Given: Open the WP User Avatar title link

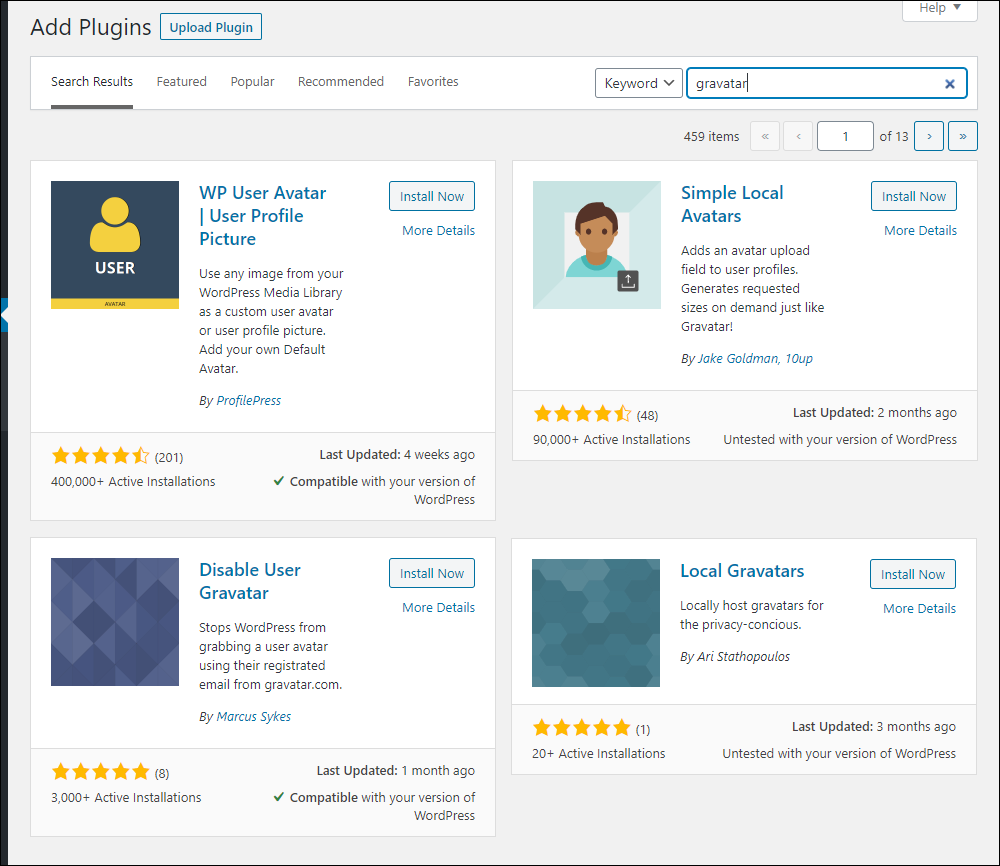Looking at the screenshot, I should pos(262,216).
